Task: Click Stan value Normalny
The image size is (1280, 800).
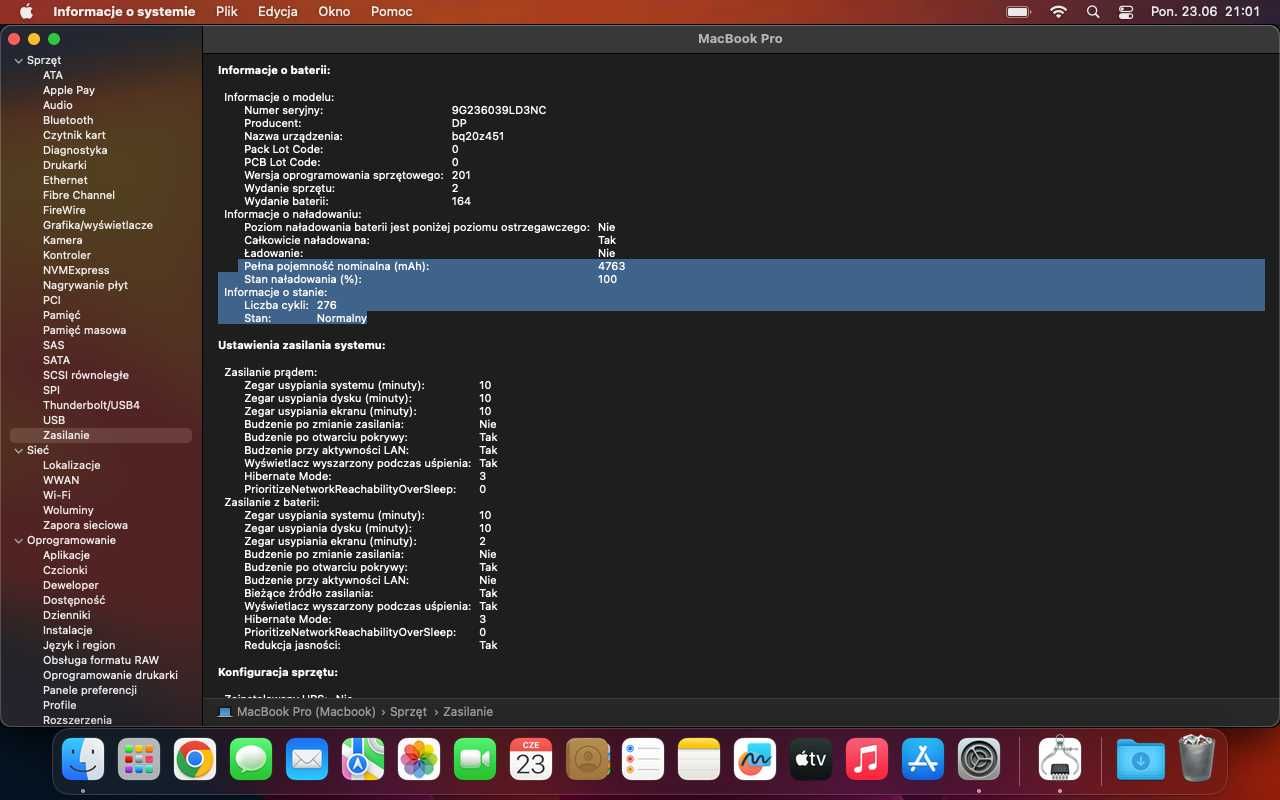Action: [342, 318]
